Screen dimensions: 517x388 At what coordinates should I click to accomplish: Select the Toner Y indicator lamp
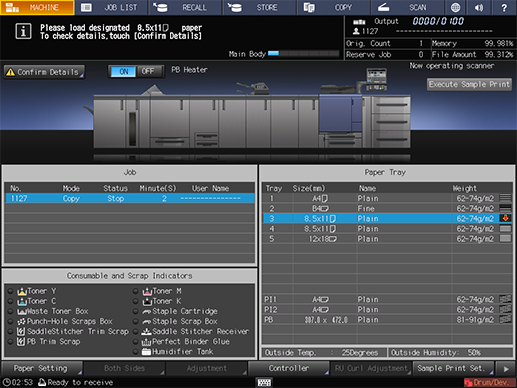click(10, 291)
